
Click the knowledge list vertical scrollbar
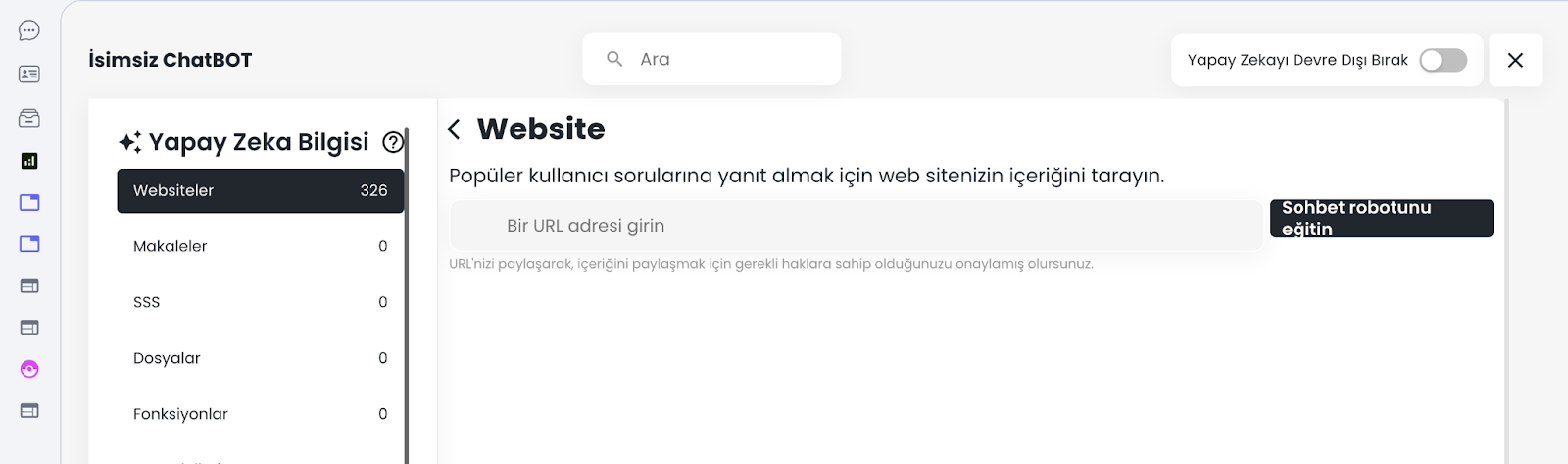[x=407, y=294]
